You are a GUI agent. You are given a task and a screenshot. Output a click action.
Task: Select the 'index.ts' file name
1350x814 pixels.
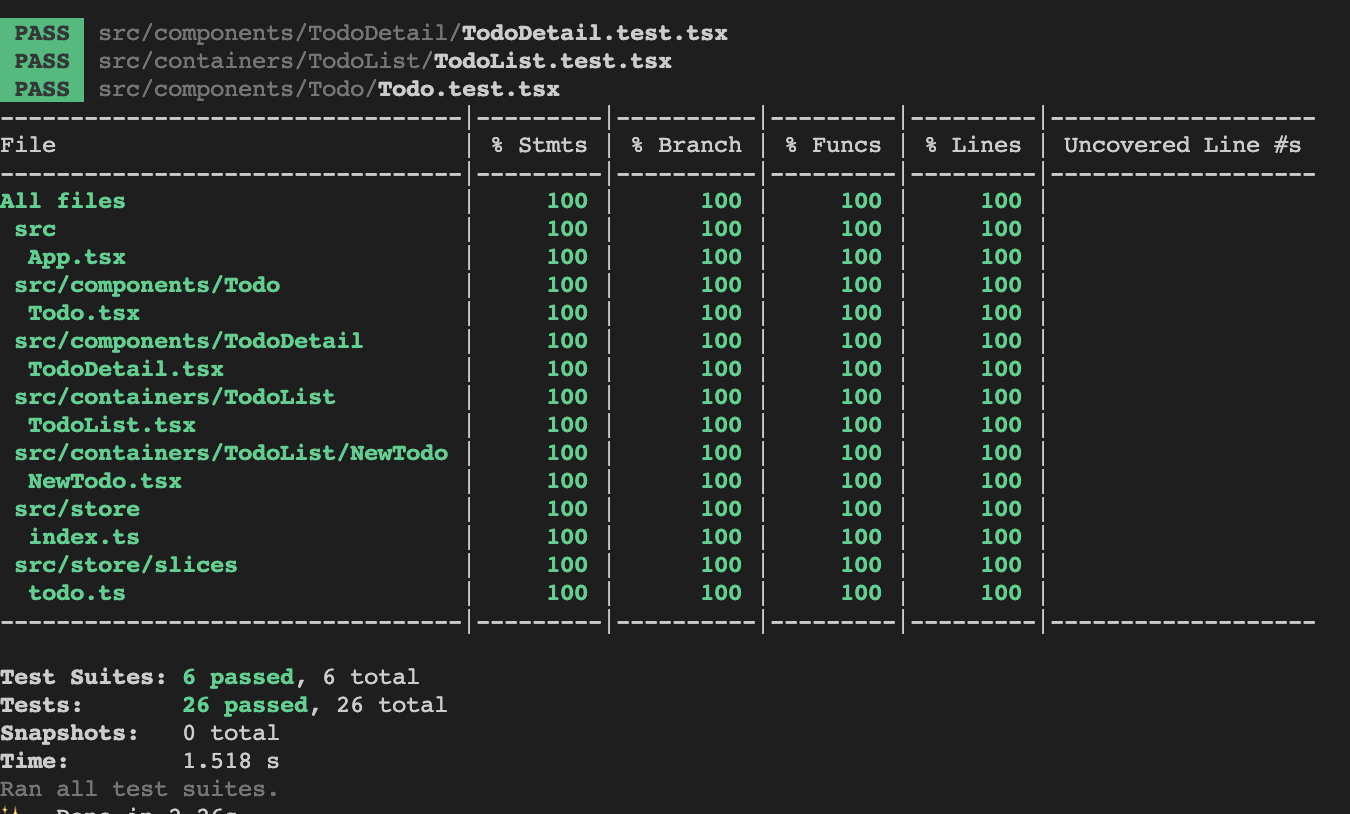[x=84, y=537]
